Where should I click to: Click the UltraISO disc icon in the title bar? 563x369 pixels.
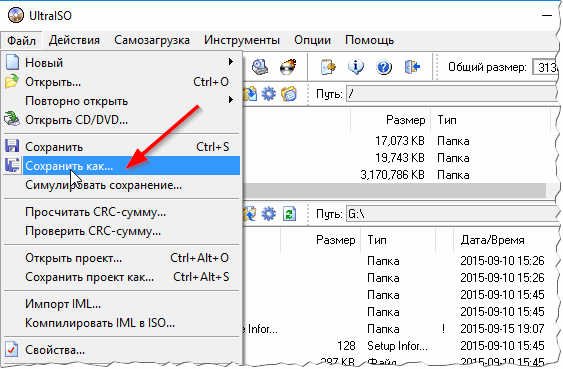16,15
